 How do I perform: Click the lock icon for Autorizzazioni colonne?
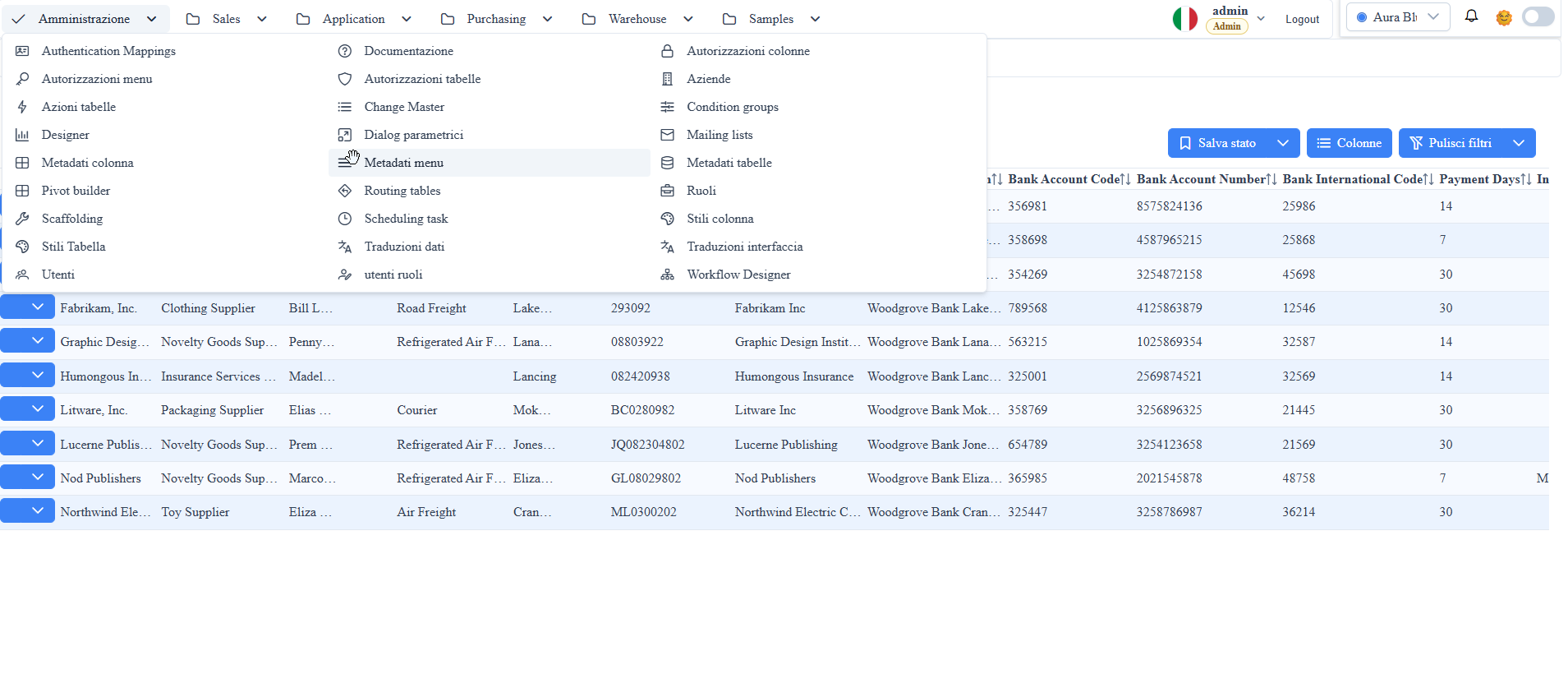(668, 51)
